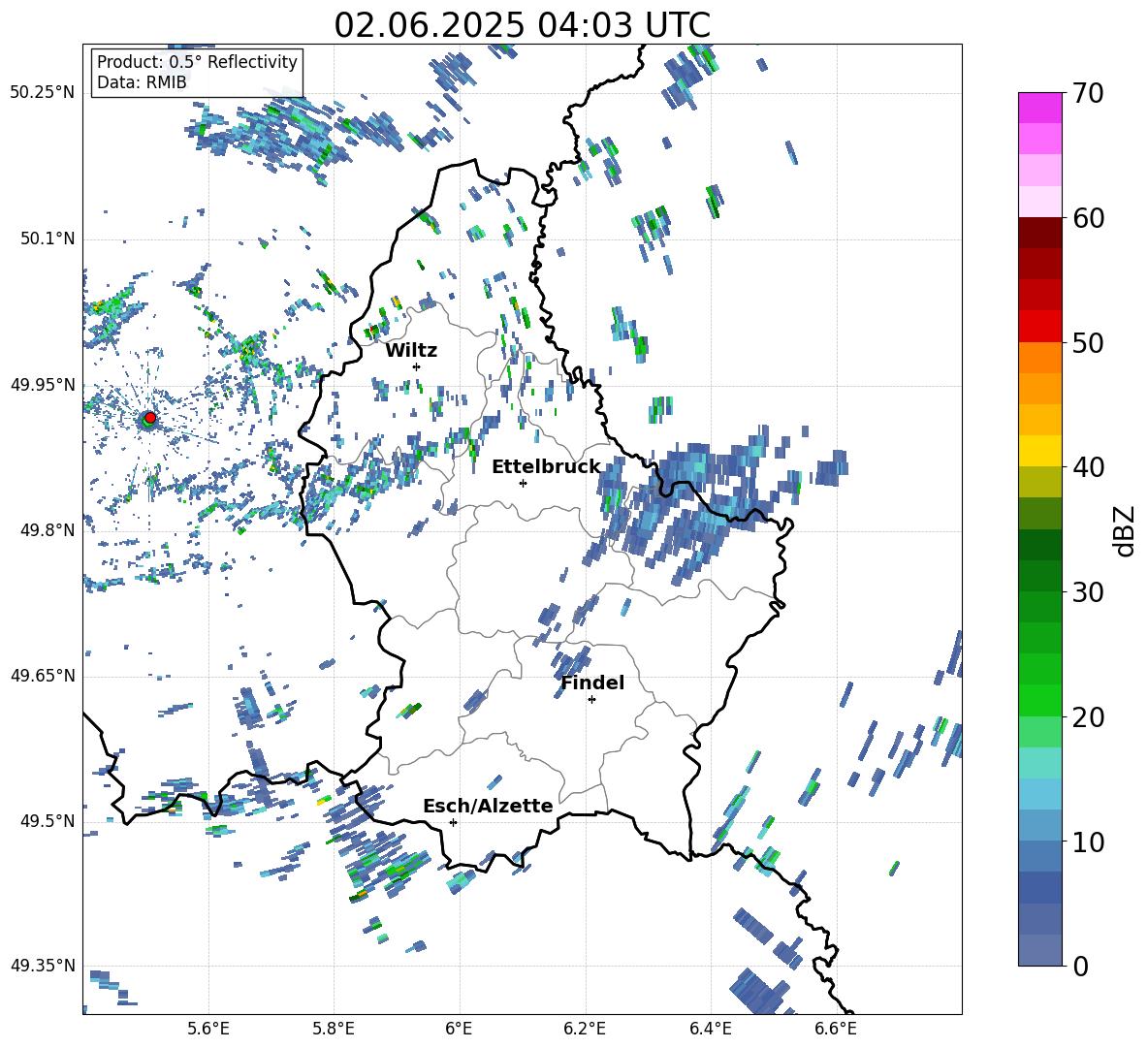The height and width of the screenshot is (1048, 1148).
Task: Click the colorbar tick label 10
Action: [x=1088, y=842]
